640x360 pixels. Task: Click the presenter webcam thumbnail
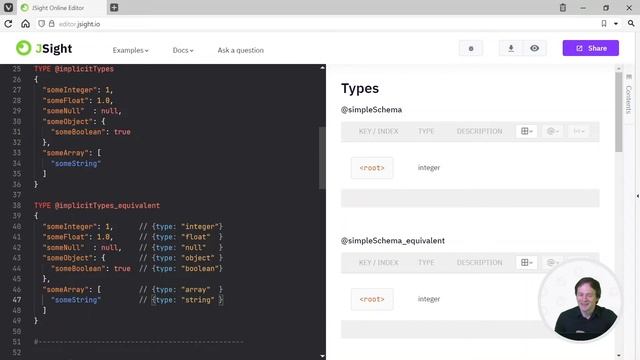[580, 301]
